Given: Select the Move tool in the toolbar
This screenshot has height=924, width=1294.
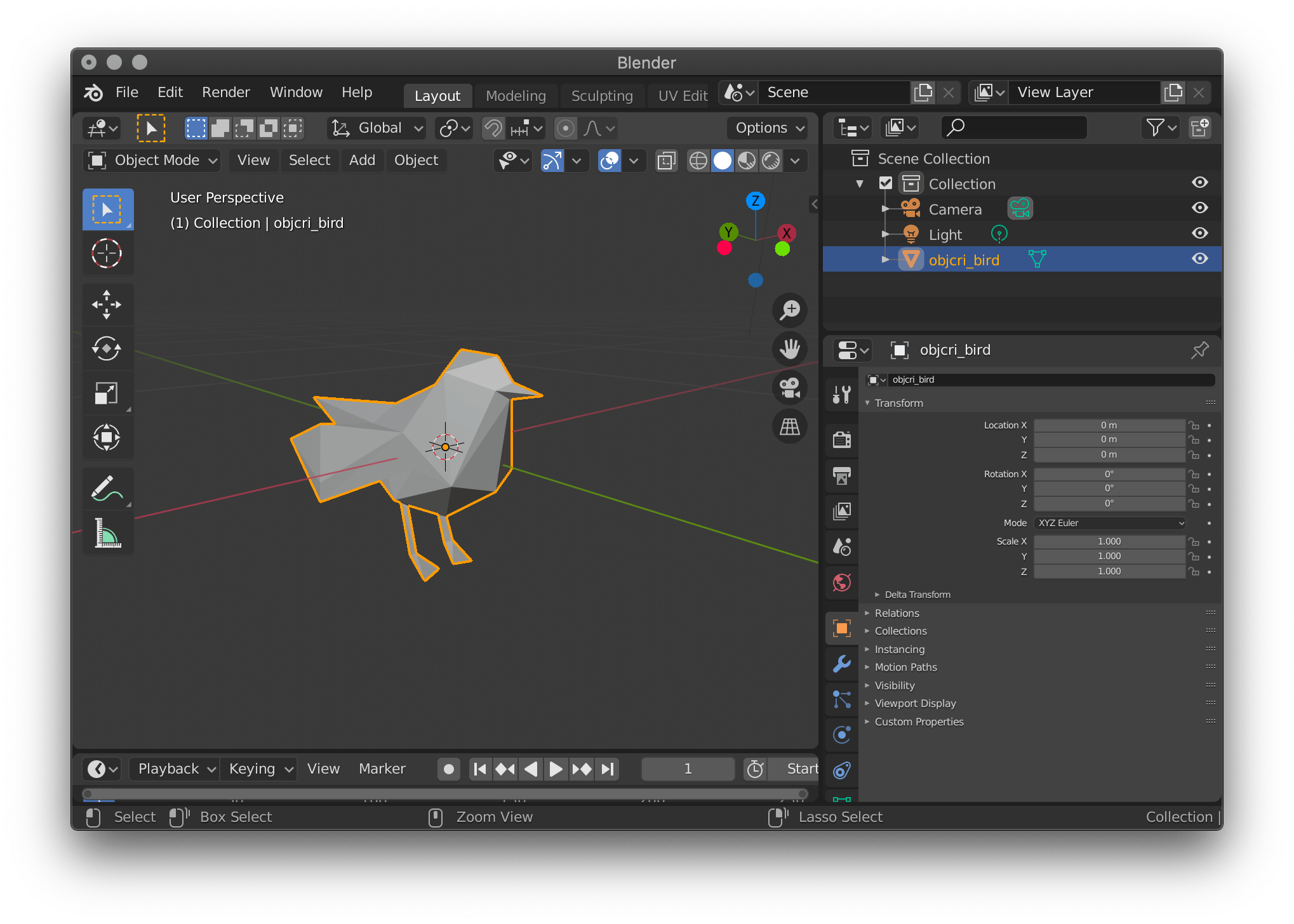Looking at the screenshot, I should pyautogui.click(x=108, y=304).
